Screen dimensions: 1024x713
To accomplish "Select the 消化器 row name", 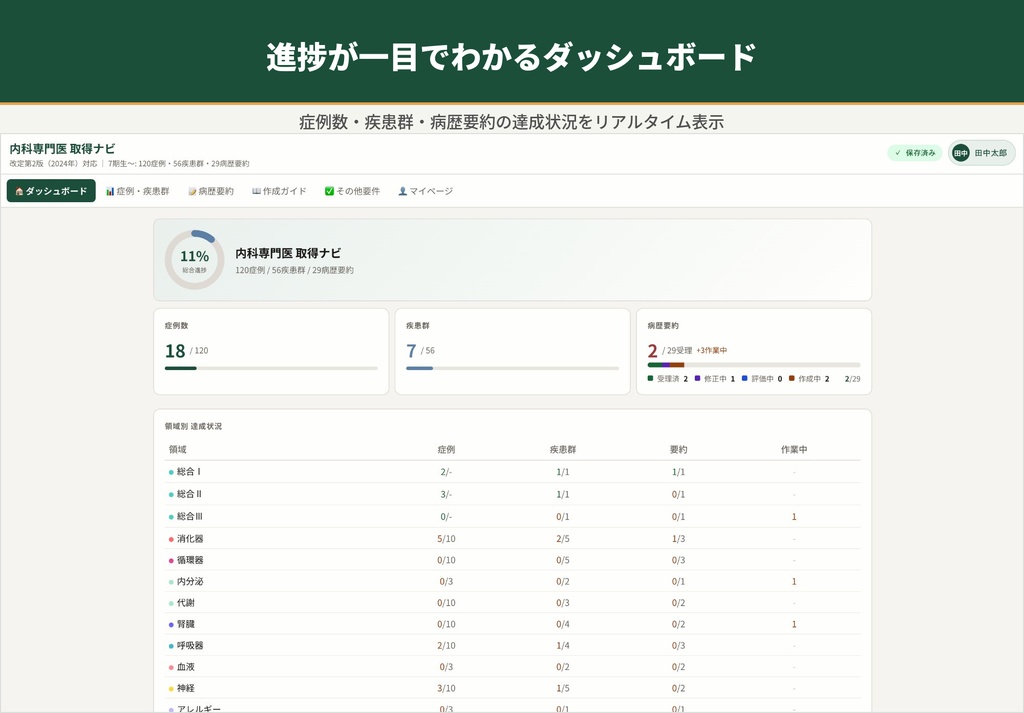I will [x=190, y=539].
